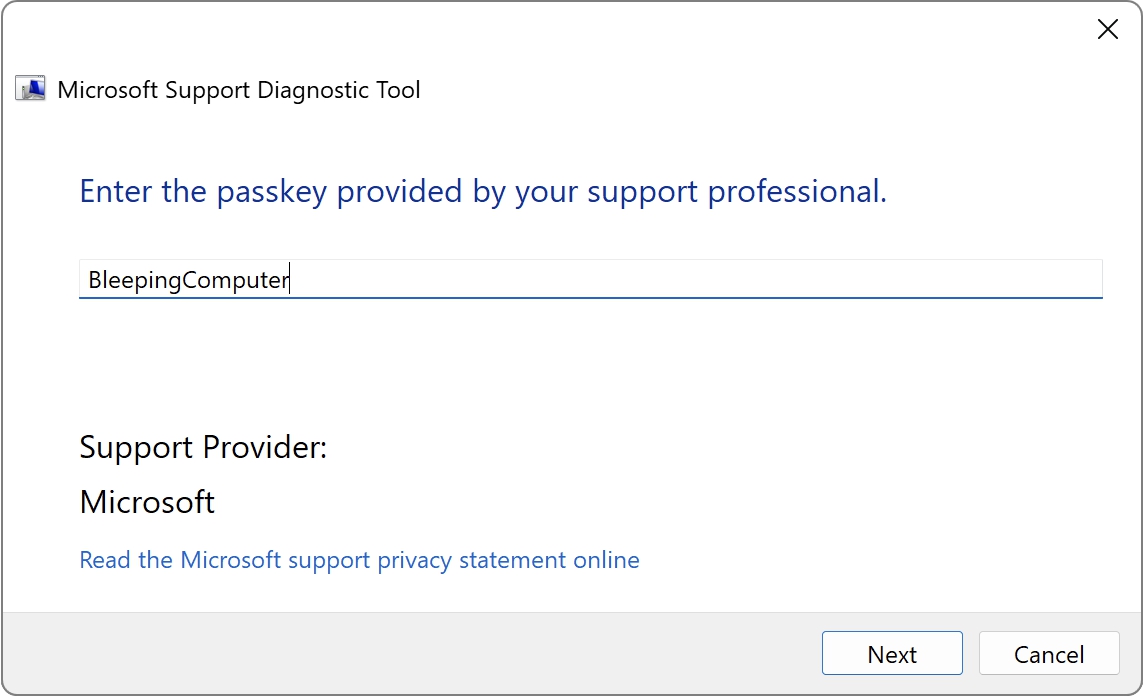
Task: Focus the passkey input field
Action: 590,279
